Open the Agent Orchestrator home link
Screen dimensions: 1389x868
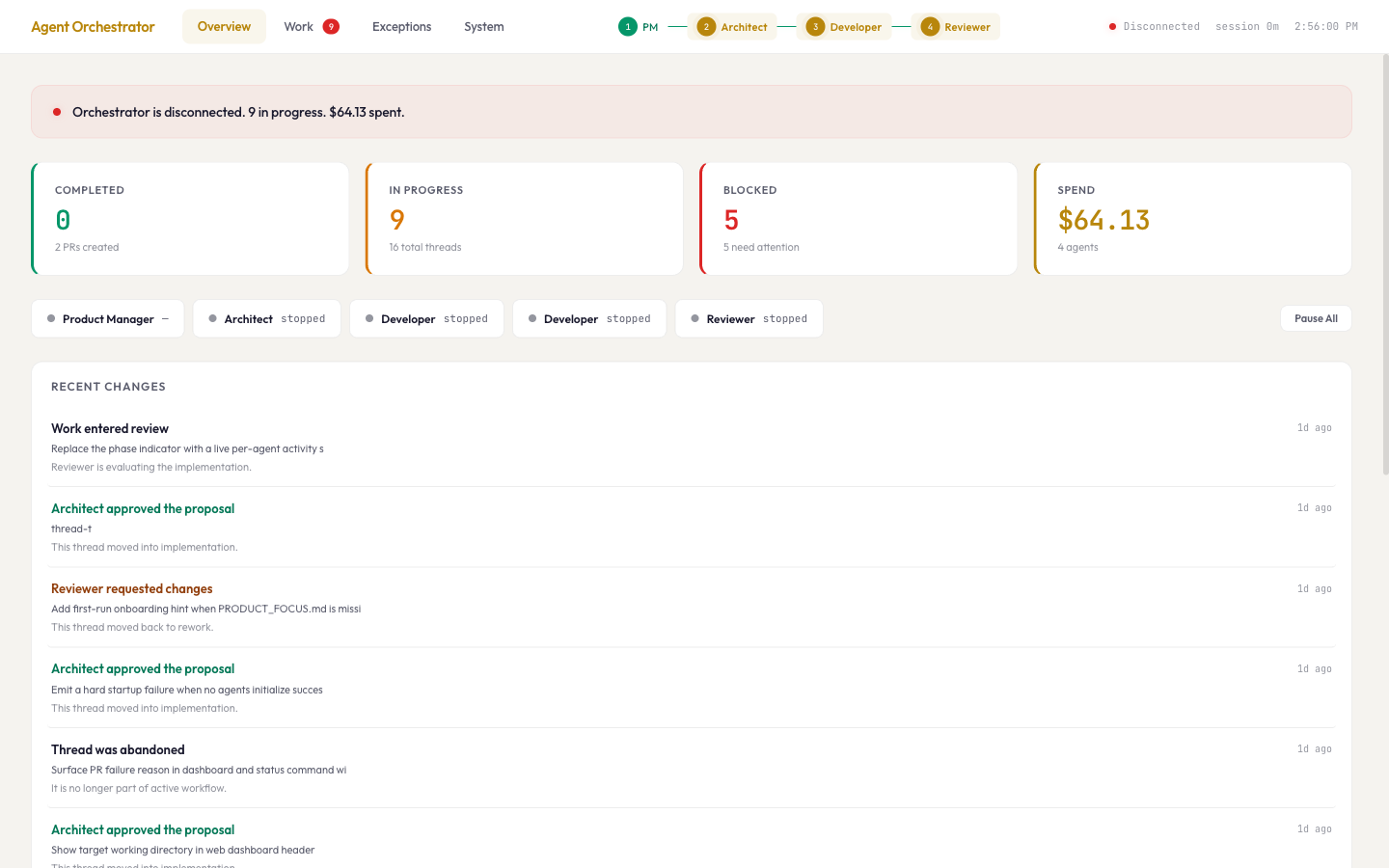pyautogui.click(x=93, y=26)
